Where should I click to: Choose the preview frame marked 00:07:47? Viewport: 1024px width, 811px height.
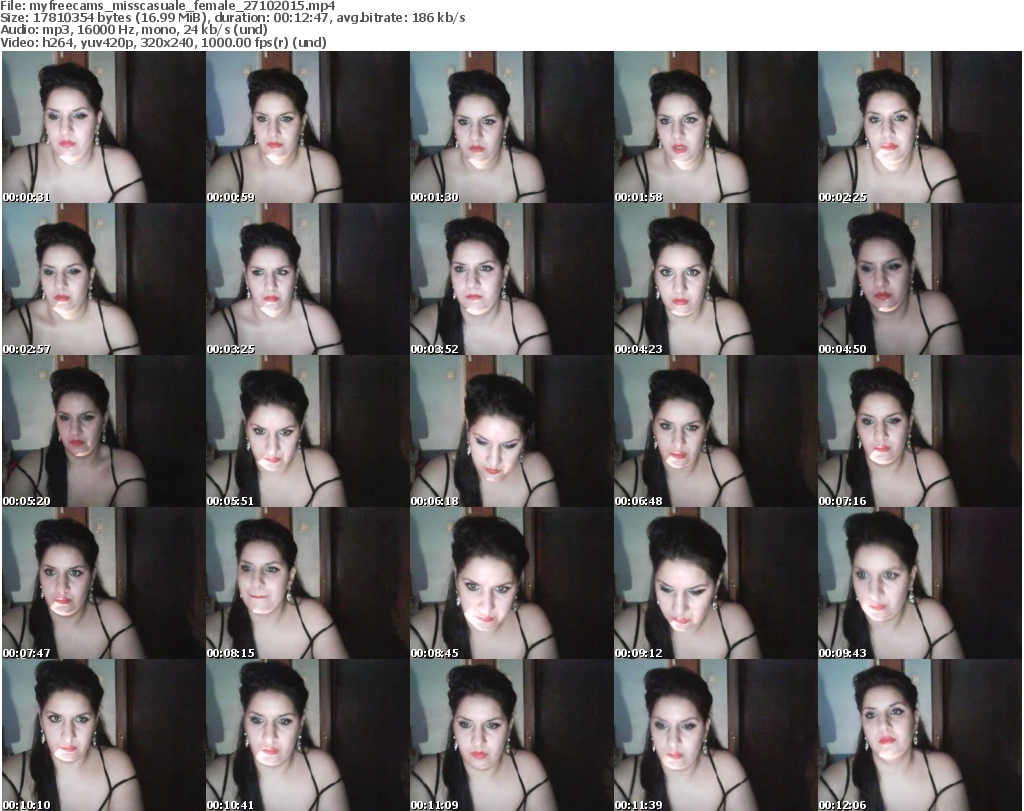pyautogui.click(x=104, y=583)
